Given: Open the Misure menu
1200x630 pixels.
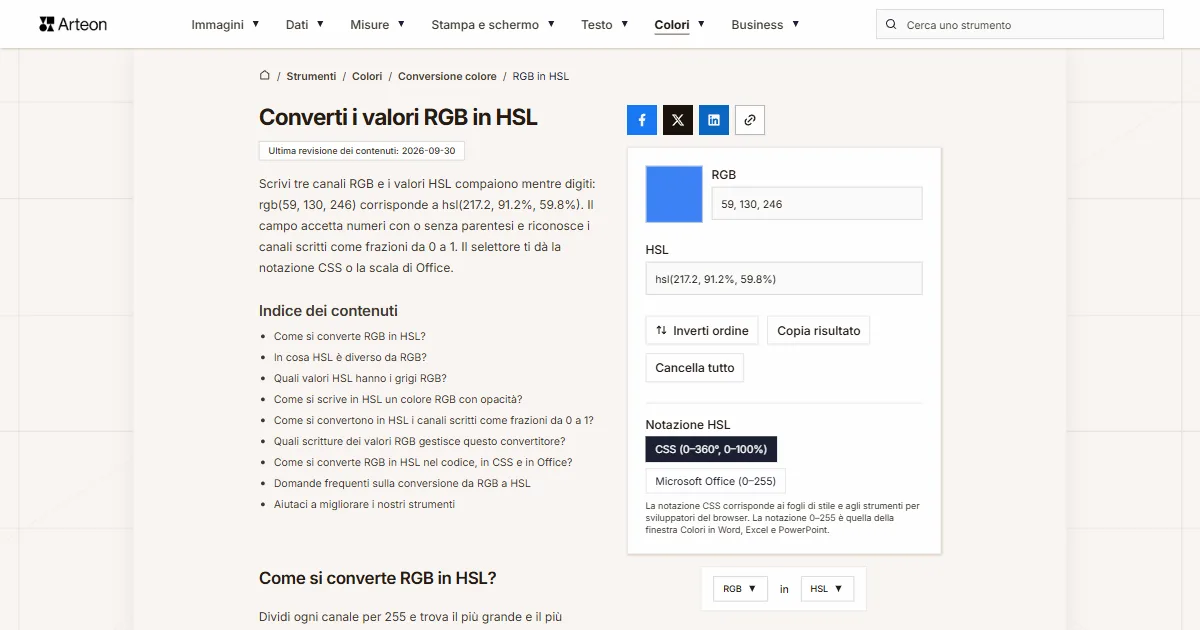Looking at the screenshot, I should pos(378,24).
